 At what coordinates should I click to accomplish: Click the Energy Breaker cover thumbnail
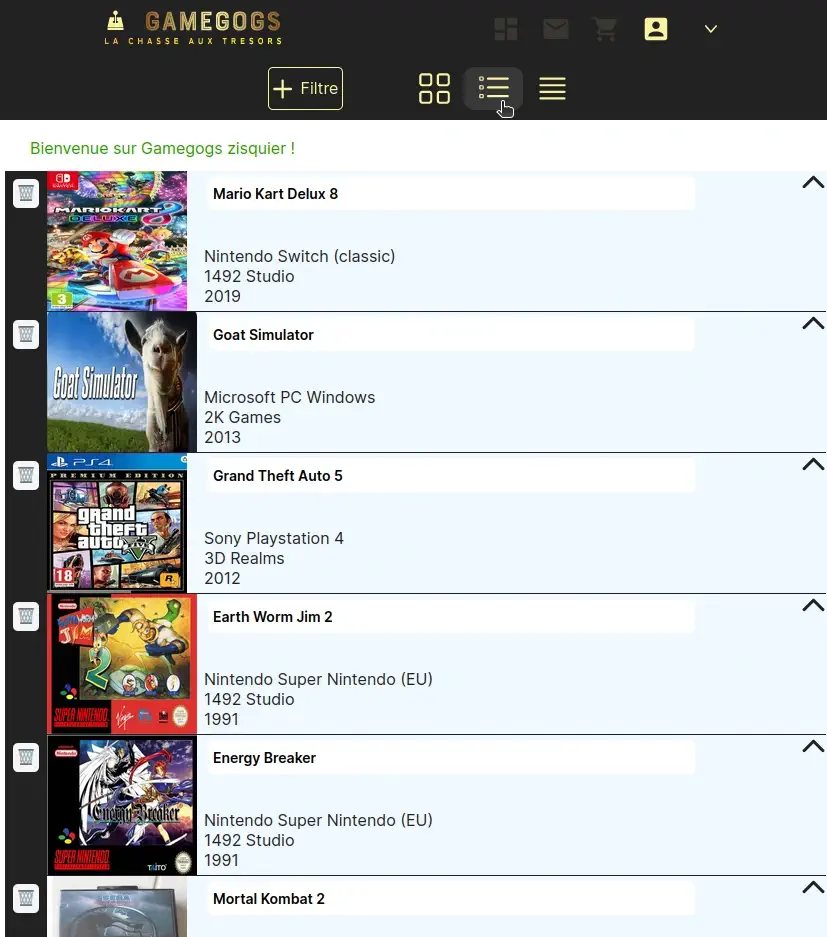click(121, 805)
